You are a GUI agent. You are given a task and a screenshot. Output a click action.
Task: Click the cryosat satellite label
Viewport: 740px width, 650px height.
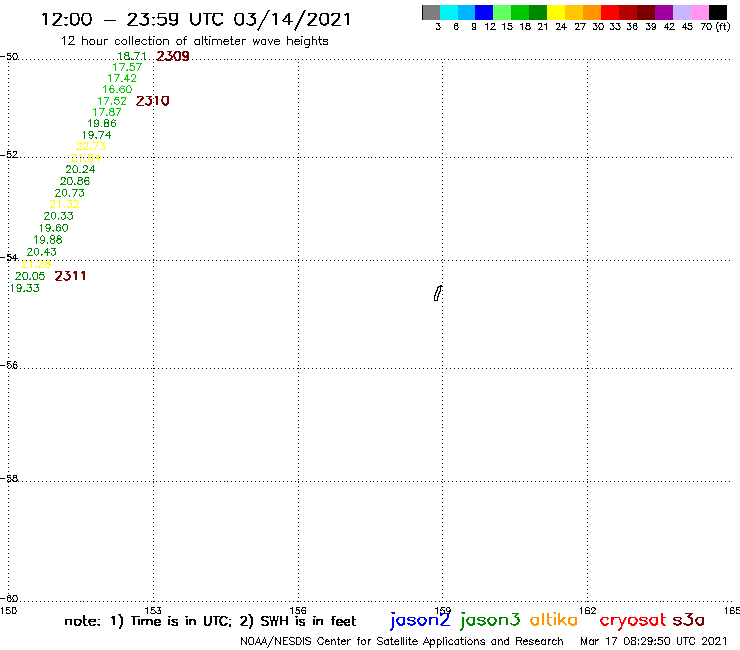(633, 620)
